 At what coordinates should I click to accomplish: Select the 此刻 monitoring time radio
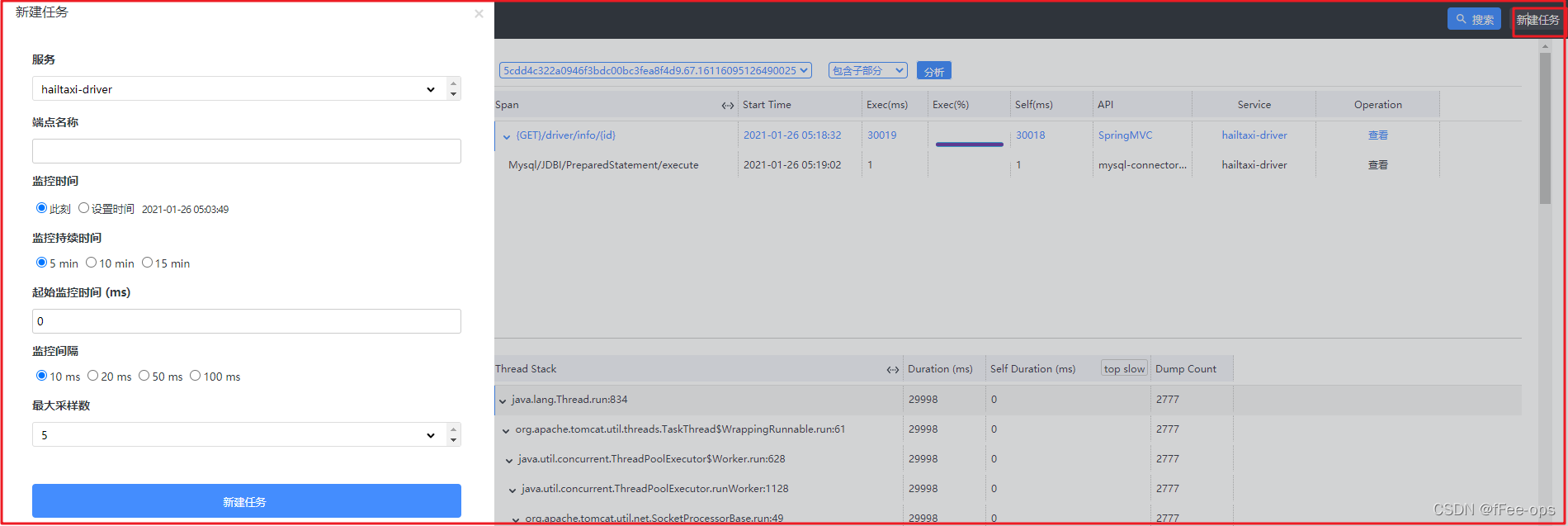(x=41, y=208)
